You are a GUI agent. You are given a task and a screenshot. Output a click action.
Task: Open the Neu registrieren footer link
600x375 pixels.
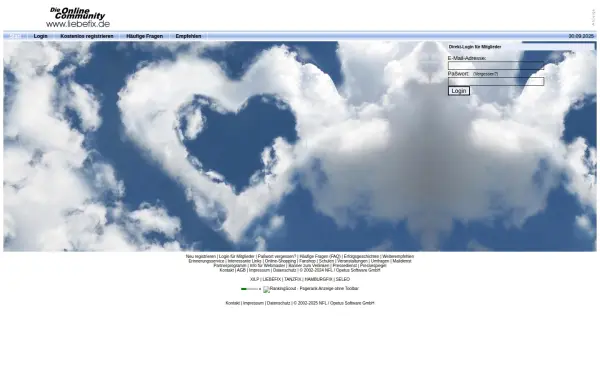coord(201,256)
